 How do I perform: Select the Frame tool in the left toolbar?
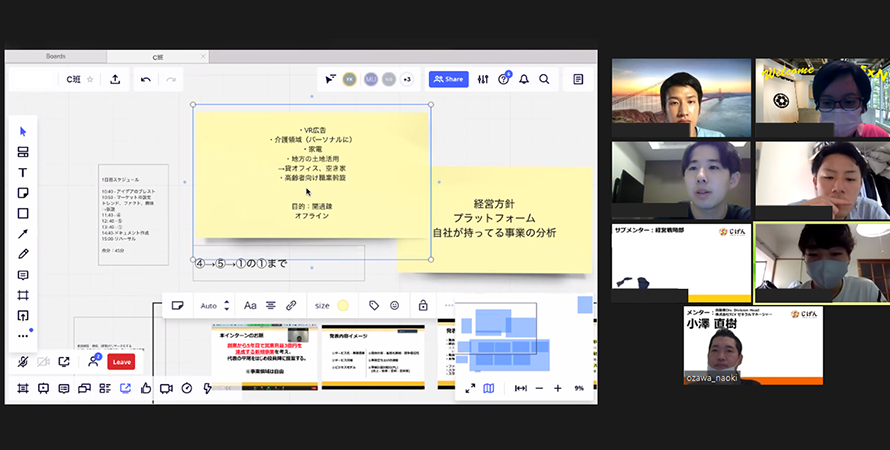pyautogui.click(x=23, y=295)
